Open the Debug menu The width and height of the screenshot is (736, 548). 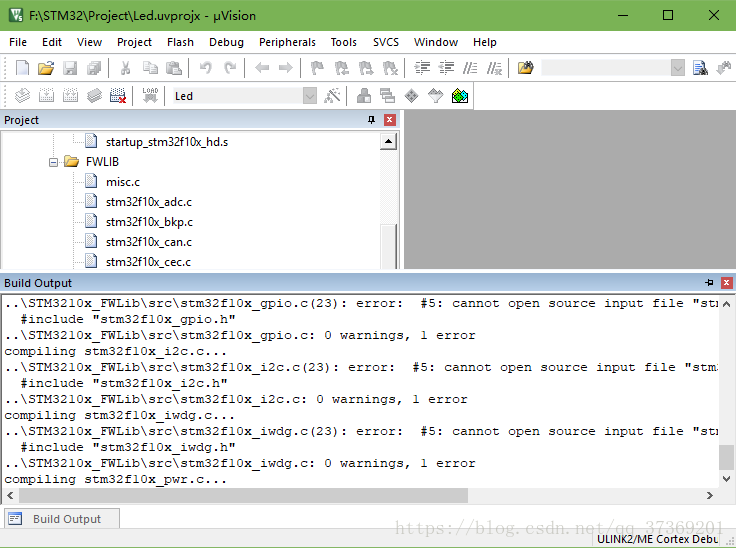pyautogui.click(x=226, y=42)
